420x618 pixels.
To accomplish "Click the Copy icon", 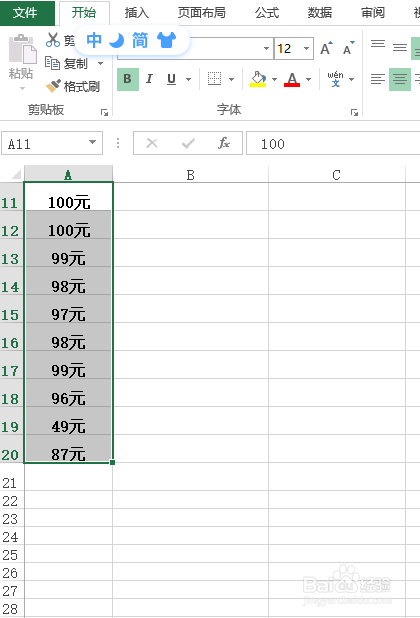I will point(52,63).
